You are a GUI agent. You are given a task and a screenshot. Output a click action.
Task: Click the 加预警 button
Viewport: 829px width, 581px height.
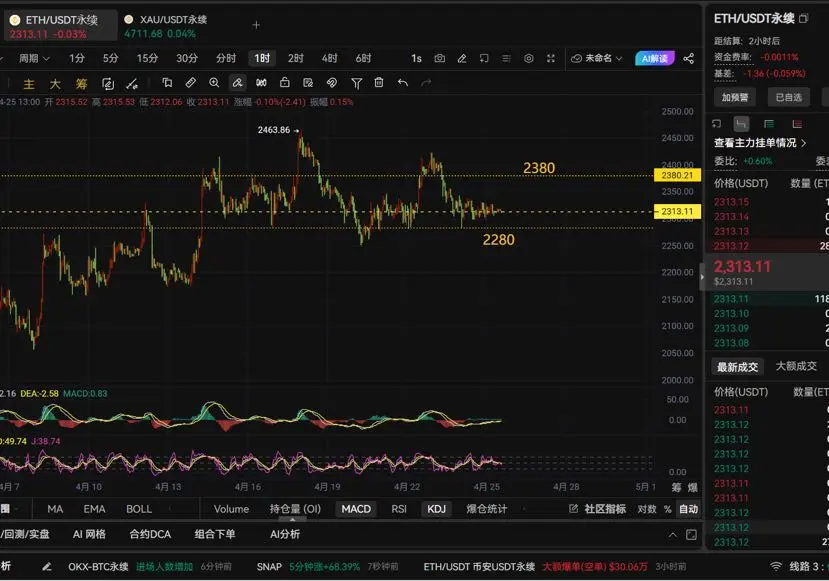(x=735, y=97)
